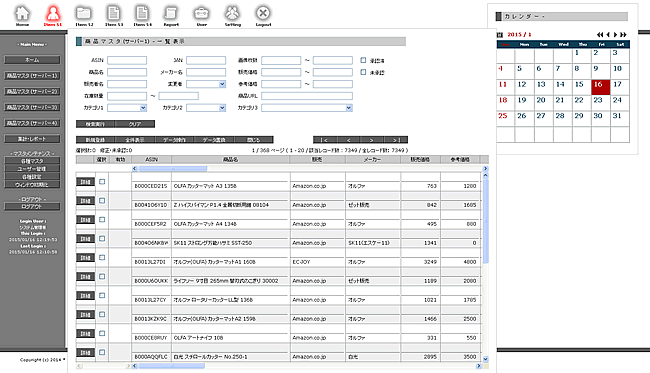Open ホーム in the Main Menu sidebar
650x373 pixels.
click(x=32, y=60)
